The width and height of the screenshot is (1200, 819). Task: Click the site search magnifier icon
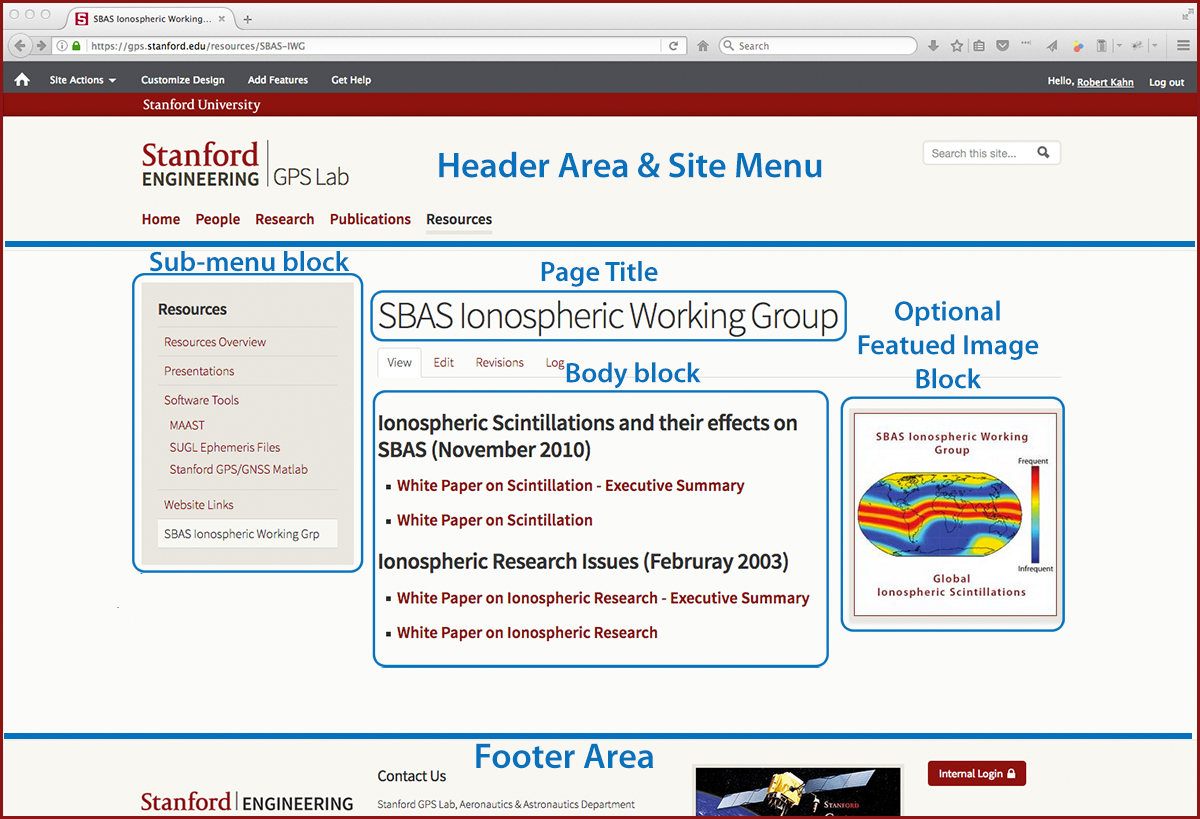tap(1043, 153)
